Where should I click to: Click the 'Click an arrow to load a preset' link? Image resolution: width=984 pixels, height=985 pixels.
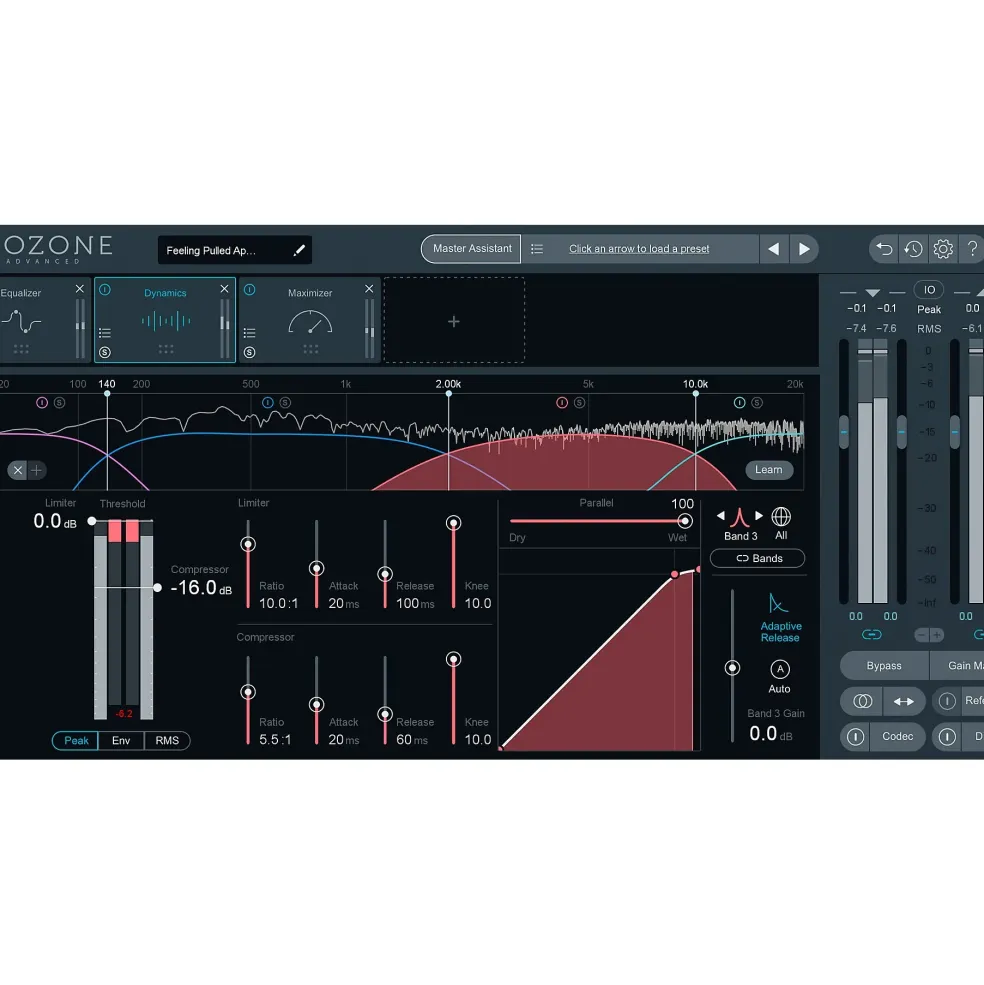click(x=639, y=249)
